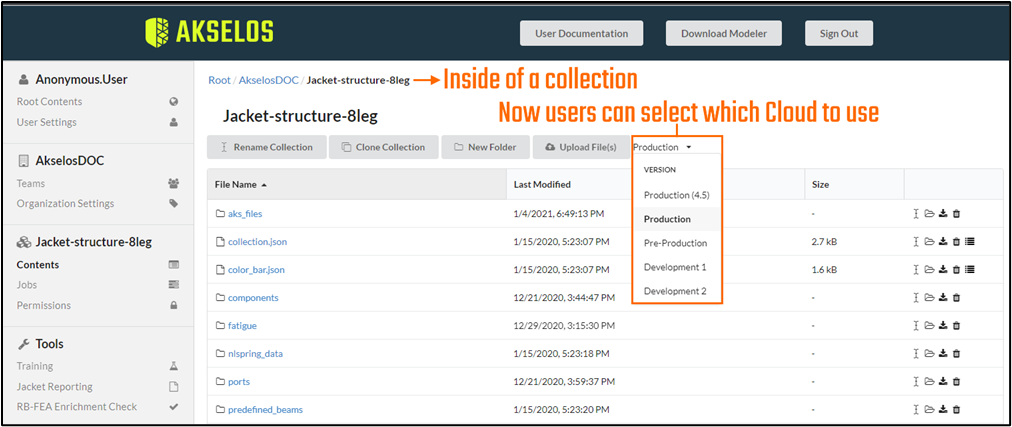
Task: Open User Settings in the sidebar
Action: pyautogui.click(x=46, y=122)
